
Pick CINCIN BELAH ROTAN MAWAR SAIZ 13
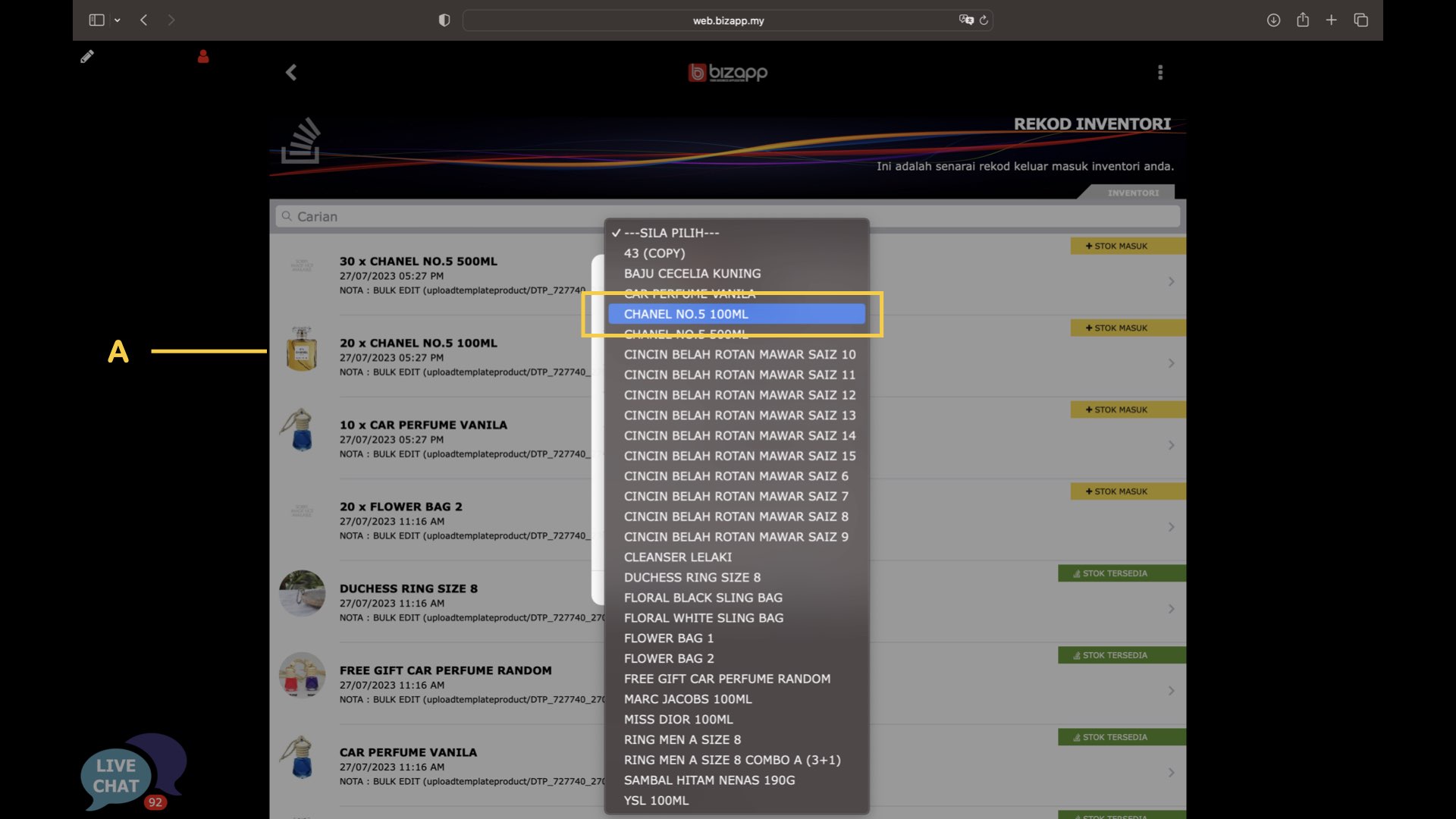point(737,416)
